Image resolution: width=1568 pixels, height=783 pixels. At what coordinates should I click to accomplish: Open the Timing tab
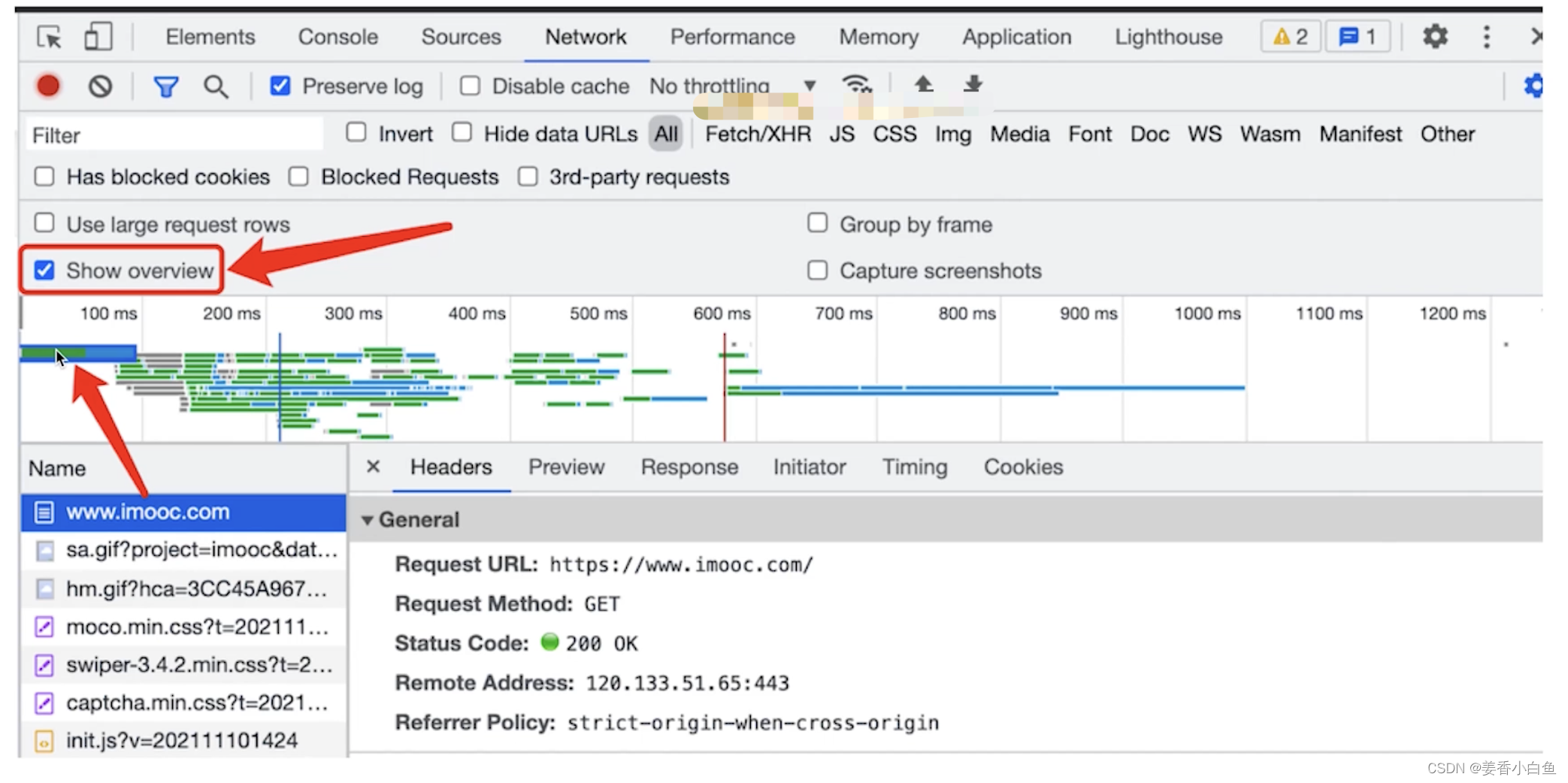click(x=915, y=467)
